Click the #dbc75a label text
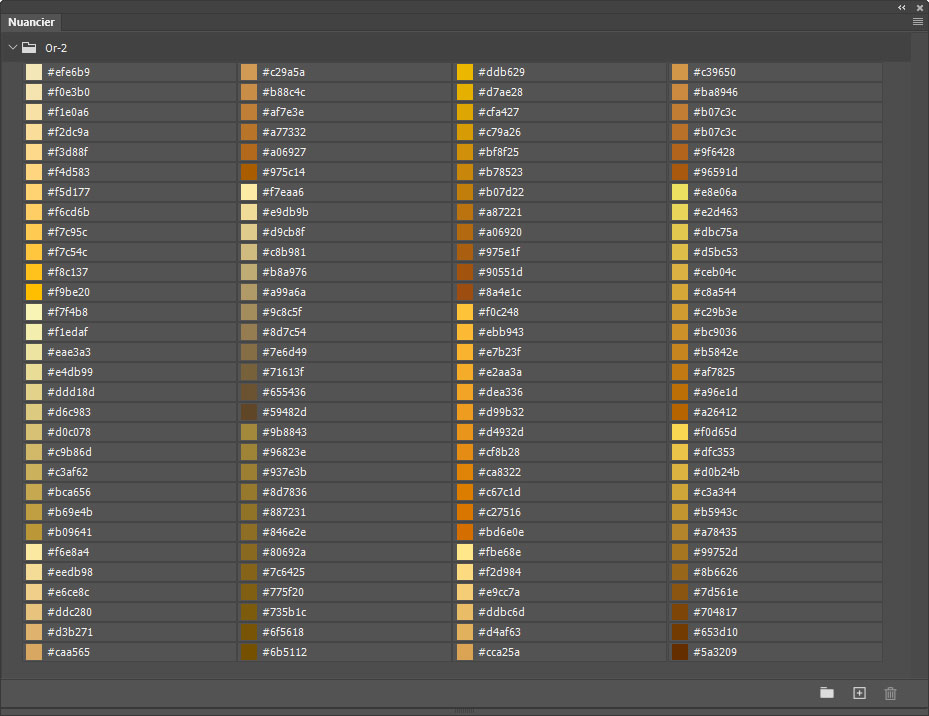 coord(715,232)
